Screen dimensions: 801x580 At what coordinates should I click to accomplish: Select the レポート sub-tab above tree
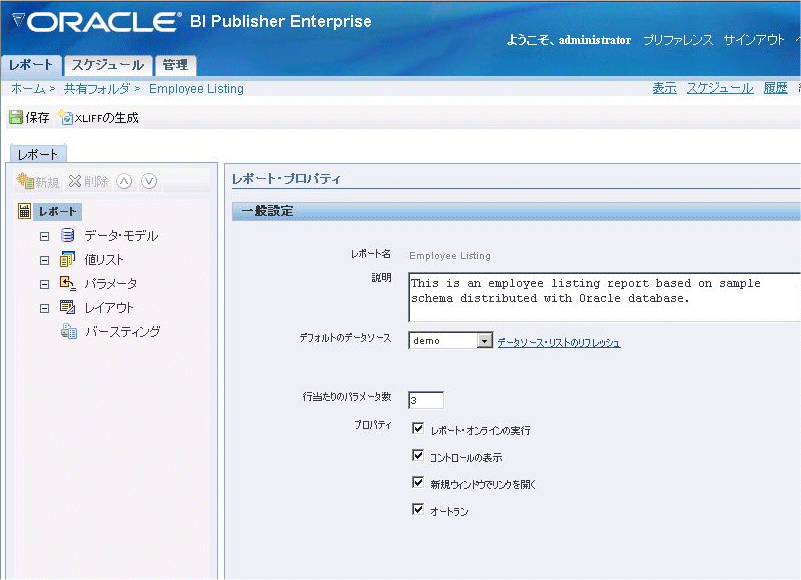[38, 154]
